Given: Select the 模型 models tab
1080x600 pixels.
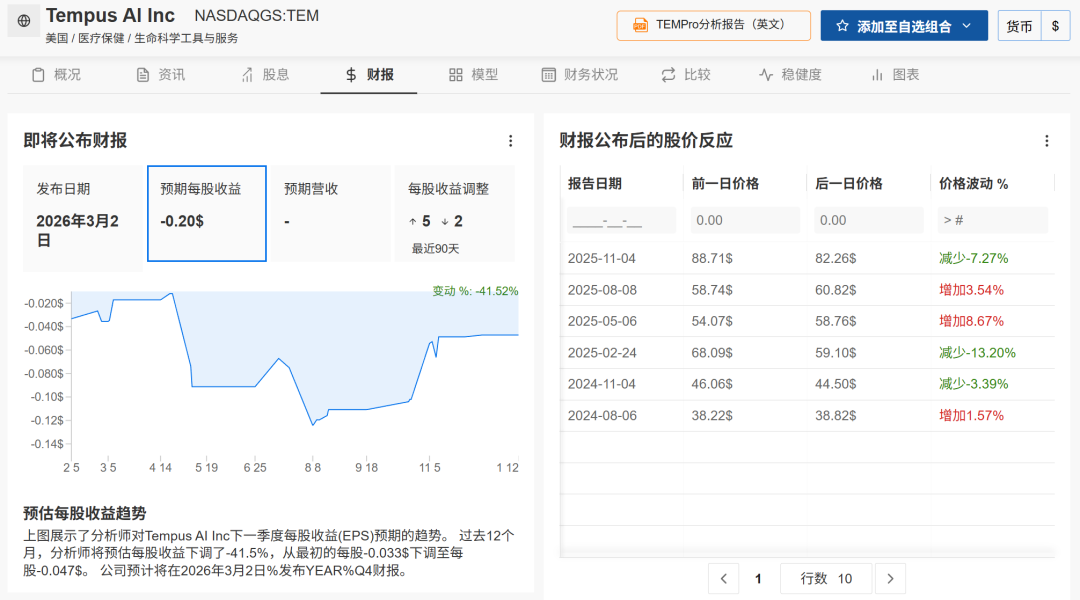Looking at the screenshot, I should 473,75.
